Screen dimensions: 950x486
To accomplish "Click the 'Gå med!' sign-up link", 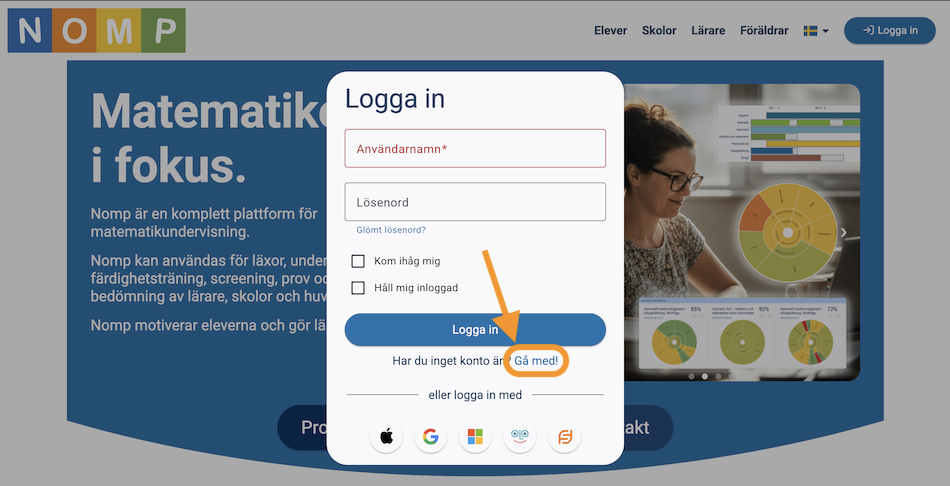I will [536, 360].
